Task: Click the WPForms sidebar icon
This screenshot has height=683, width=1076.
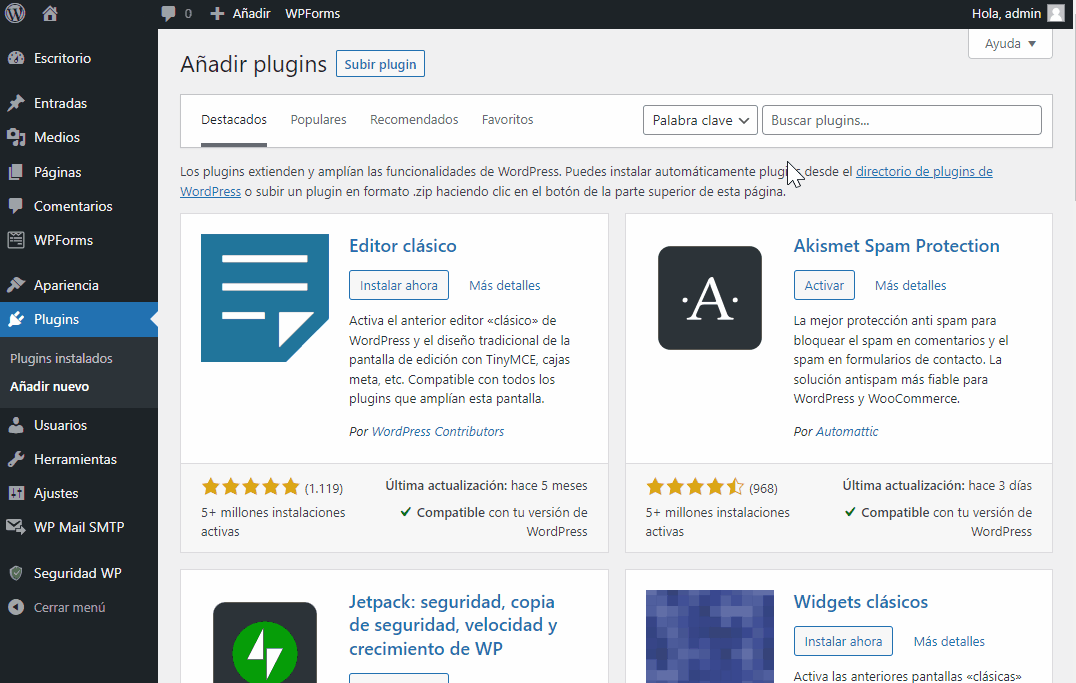Action: pos(16,240)
